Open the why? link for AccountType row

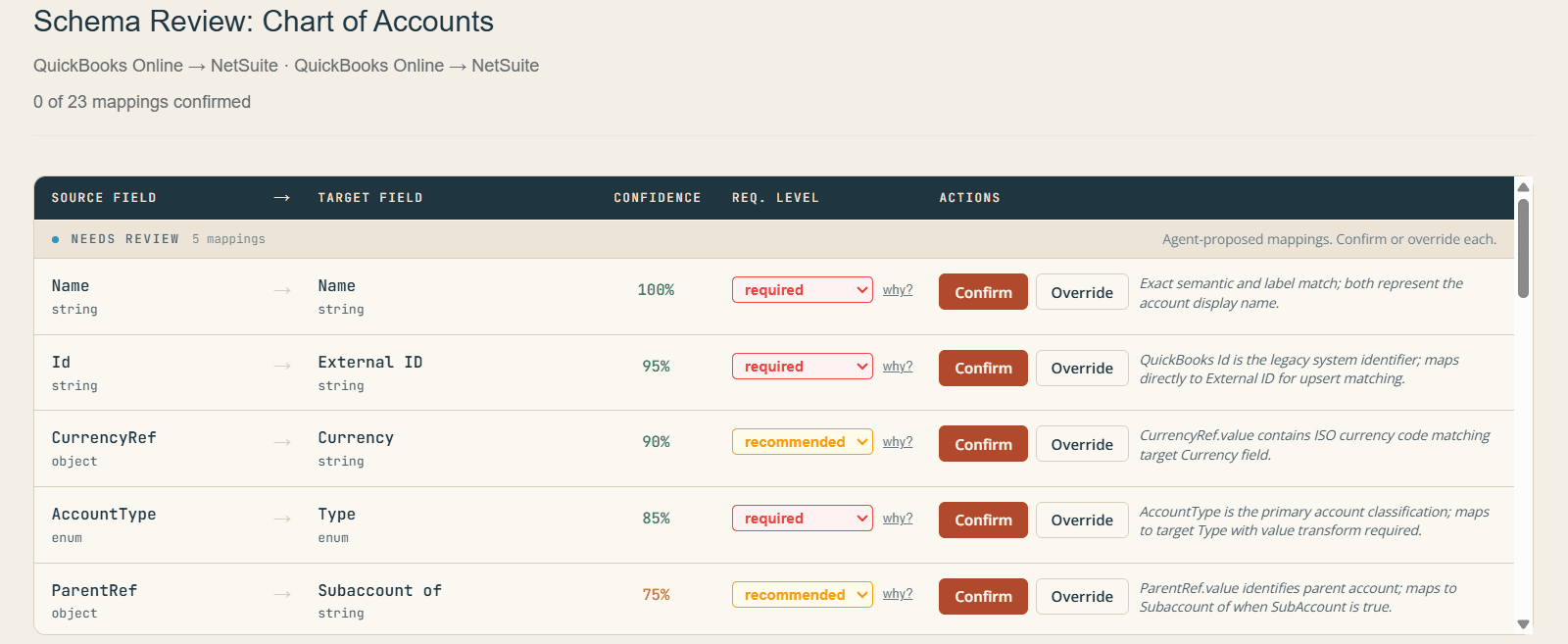pos(898,519)
